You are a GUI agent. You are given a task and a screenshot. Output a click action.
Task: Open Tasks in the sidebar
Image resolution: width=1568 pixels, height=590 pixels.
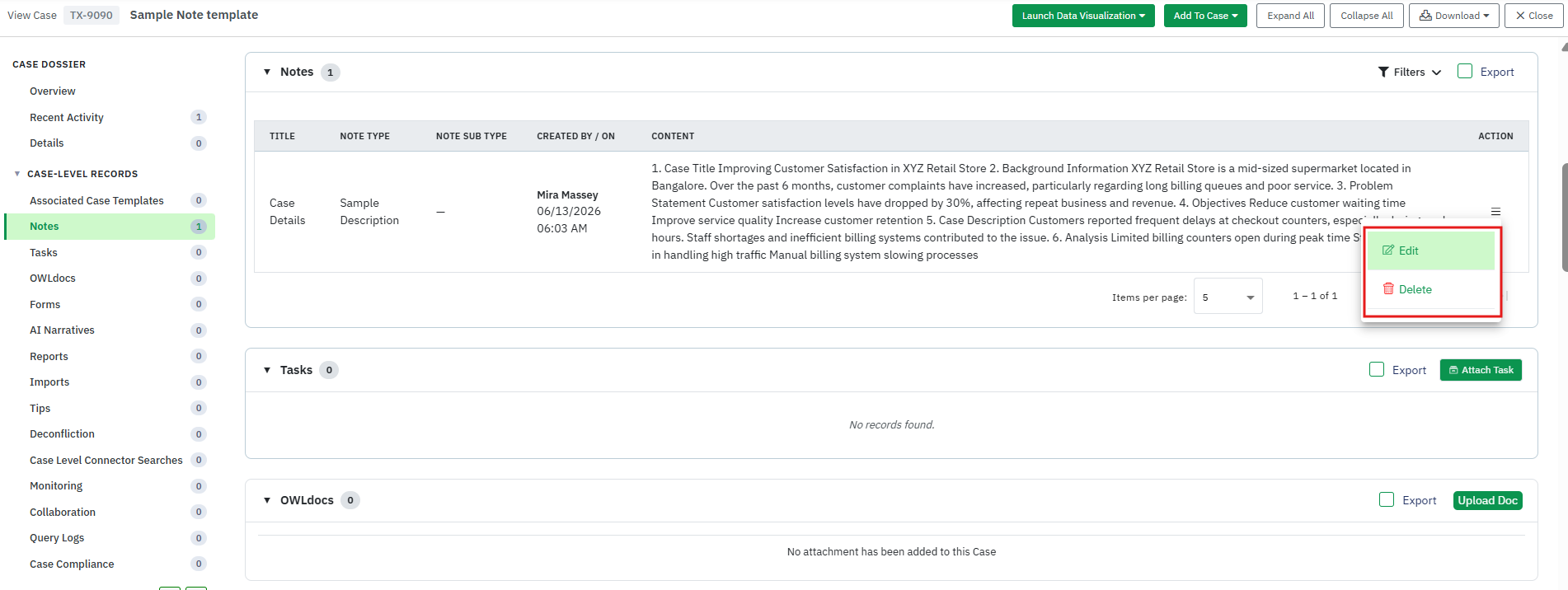pos(44,253)
